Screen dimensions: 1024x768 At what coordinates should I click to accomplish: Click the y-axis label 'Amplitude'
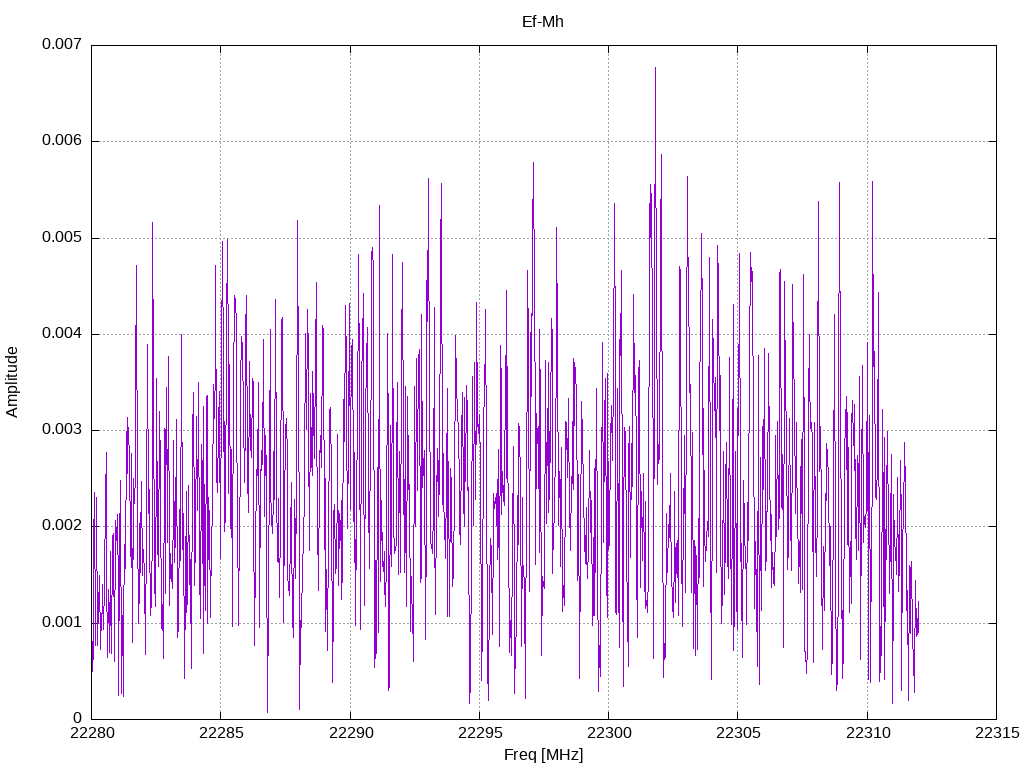pos(12,382)
